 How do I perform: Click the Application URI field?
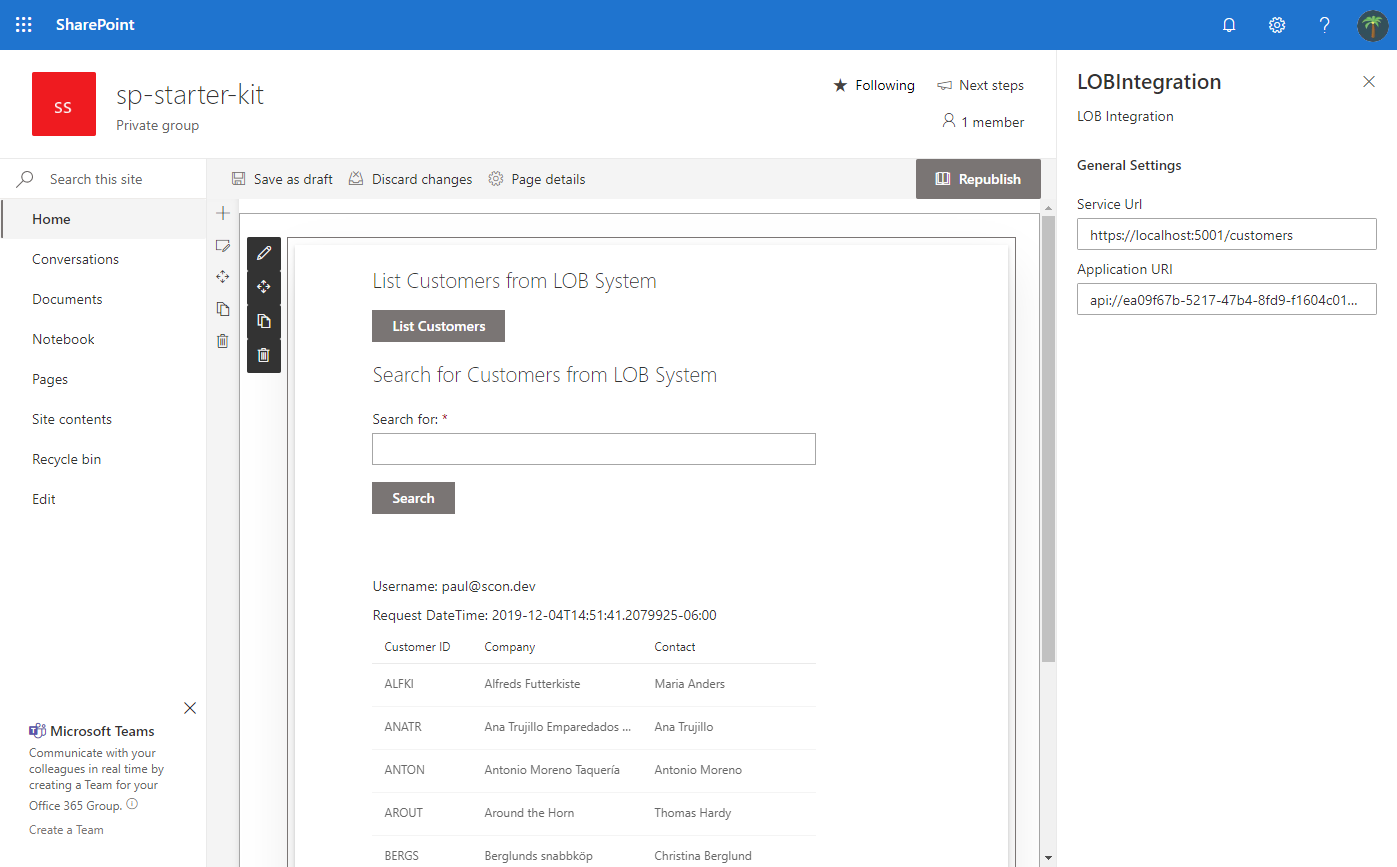pos(1227,300)
